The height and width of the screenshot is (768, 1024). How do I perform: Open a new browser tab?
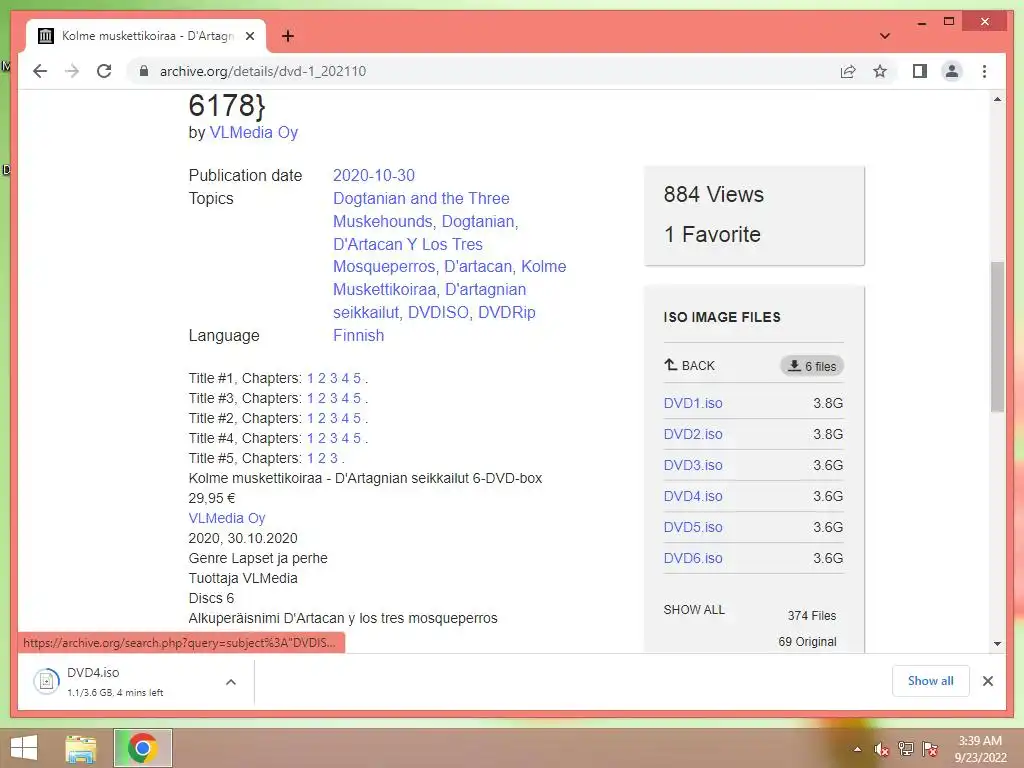[x=288, y=36]
